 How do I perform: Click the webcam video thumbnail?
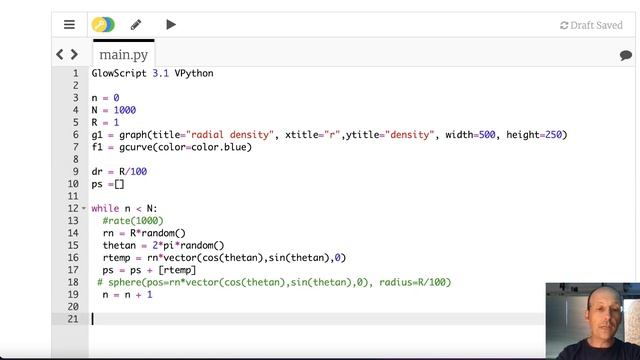(x=593, y=321)
